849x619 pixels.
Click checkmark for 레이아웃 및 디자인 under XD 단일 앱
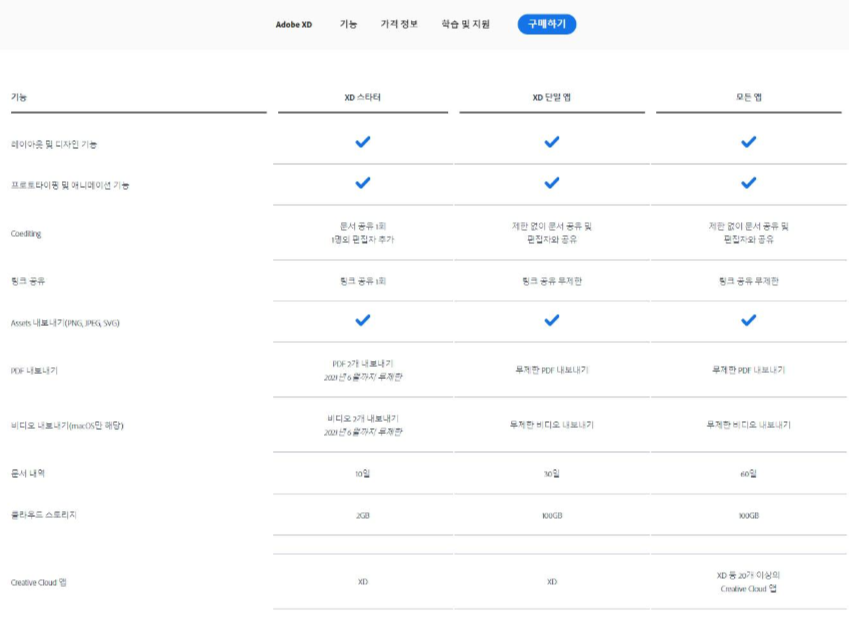pos(552,142)
